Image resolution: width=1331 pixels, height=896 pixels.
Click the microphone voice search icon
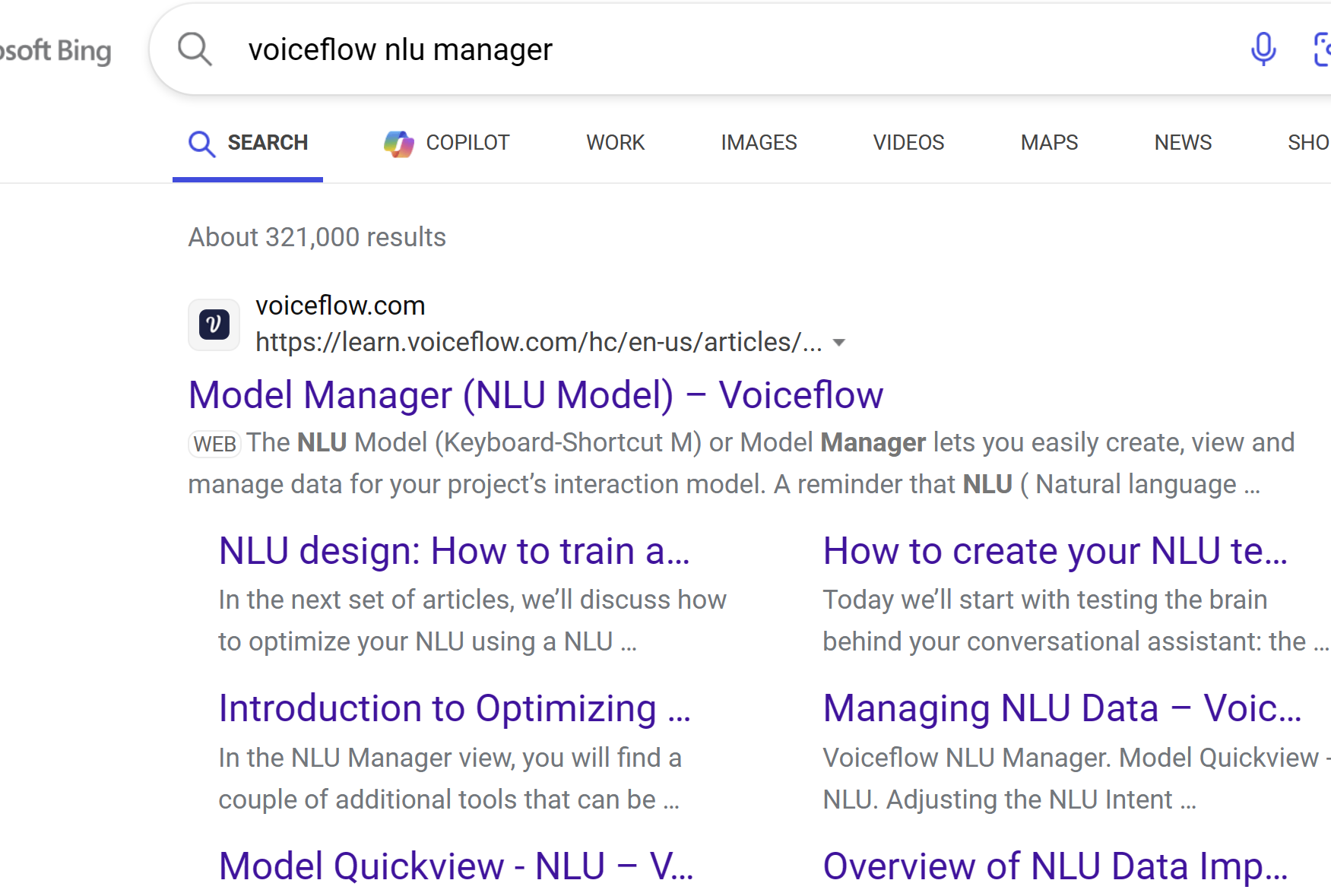1263,49
